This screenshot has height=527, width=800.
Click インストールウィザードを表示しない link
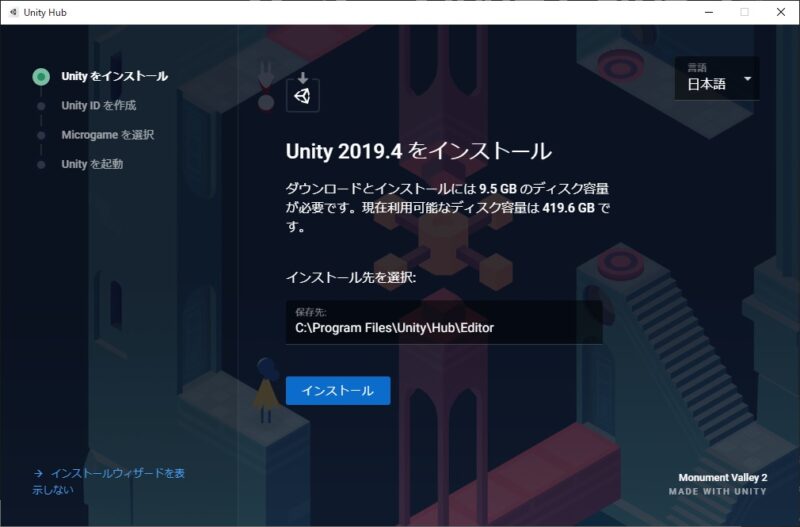(x=108, y=481)
